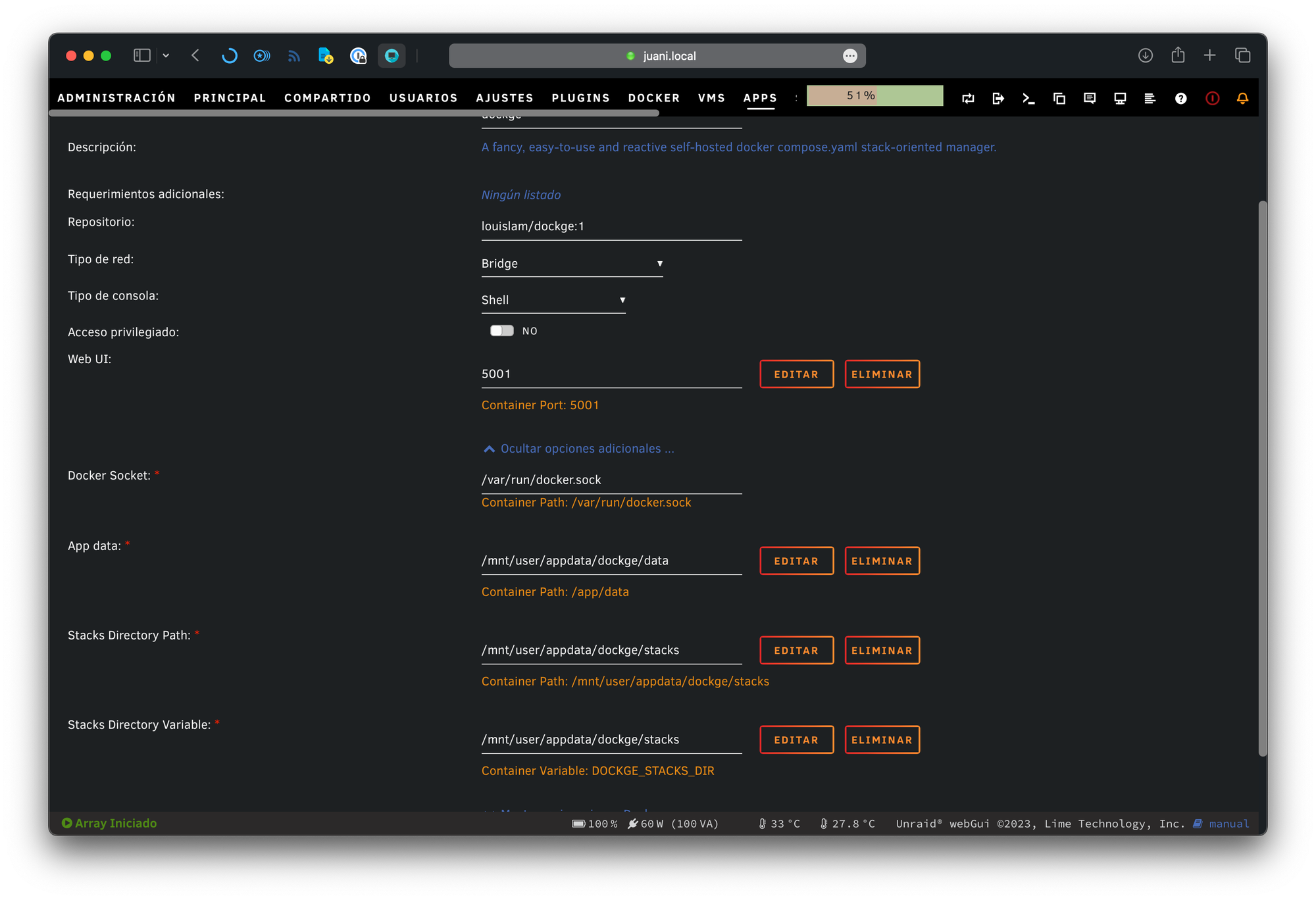Click ELIMINAR for Stacks Directory Variable
The image size is (1316, 900).
click(x=882, y=740)
